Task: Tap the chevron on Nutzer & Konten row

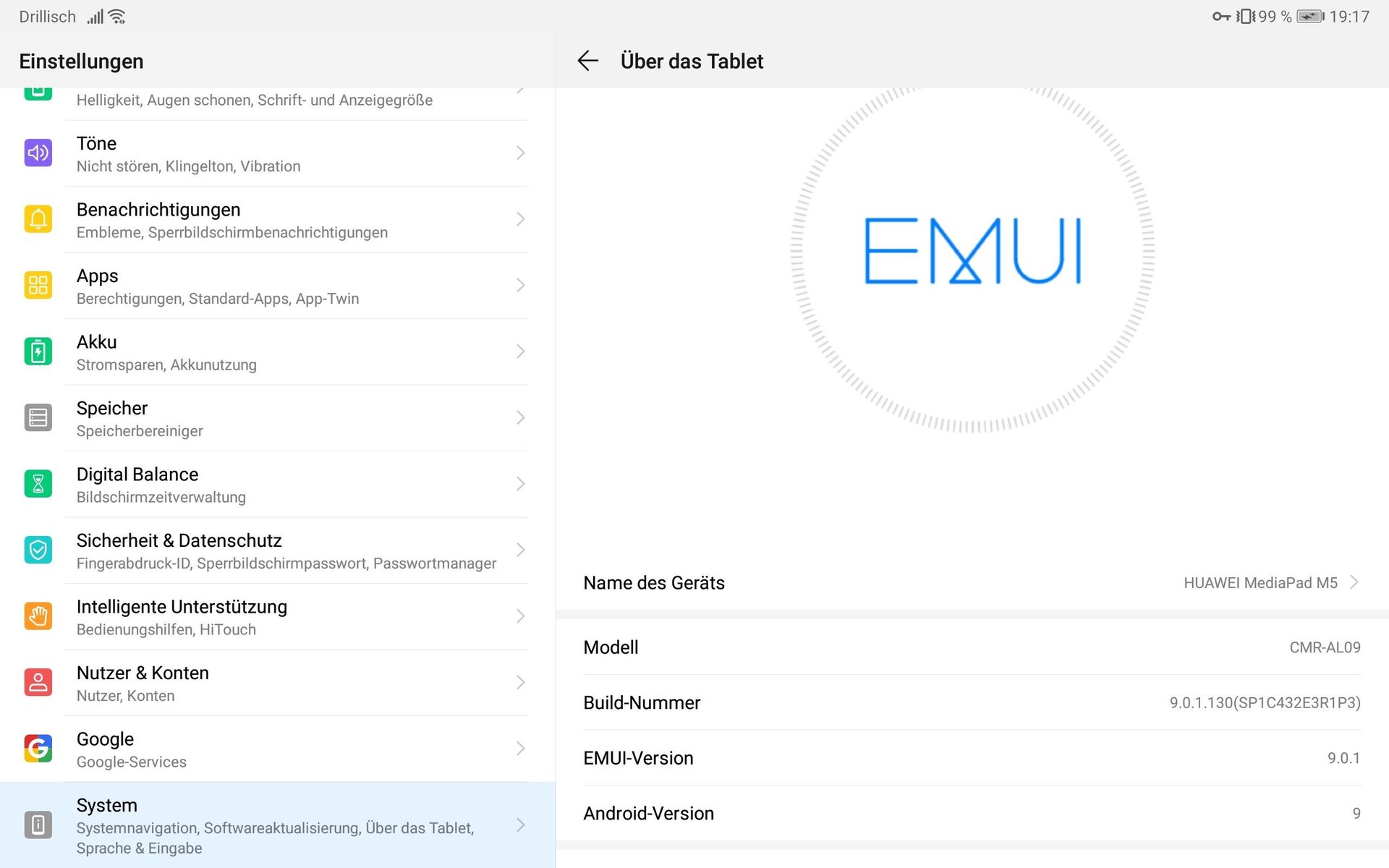Action: (x=520, y=682)
